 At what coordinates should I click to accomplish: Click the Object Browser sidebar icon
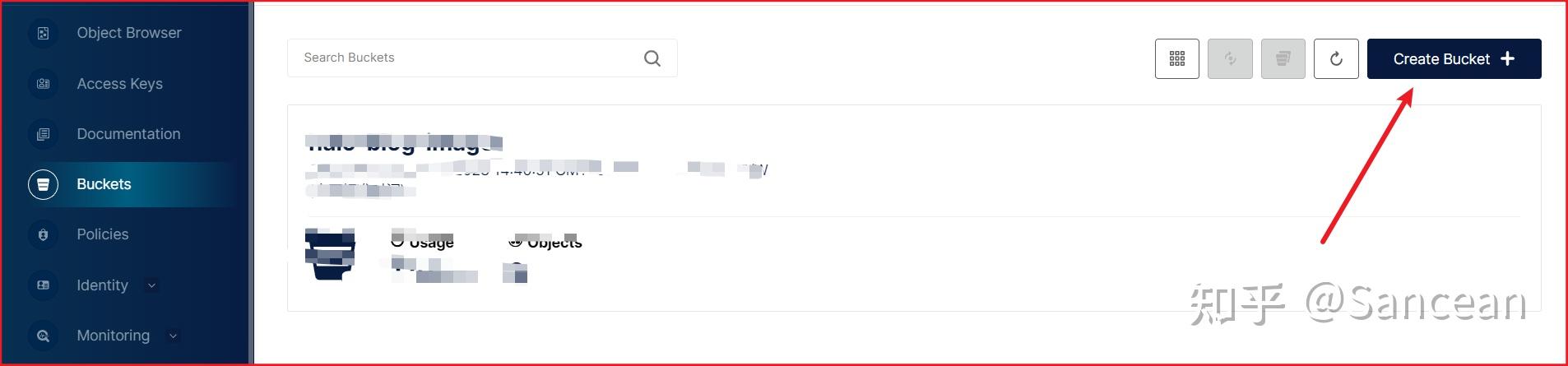[44, 34]
